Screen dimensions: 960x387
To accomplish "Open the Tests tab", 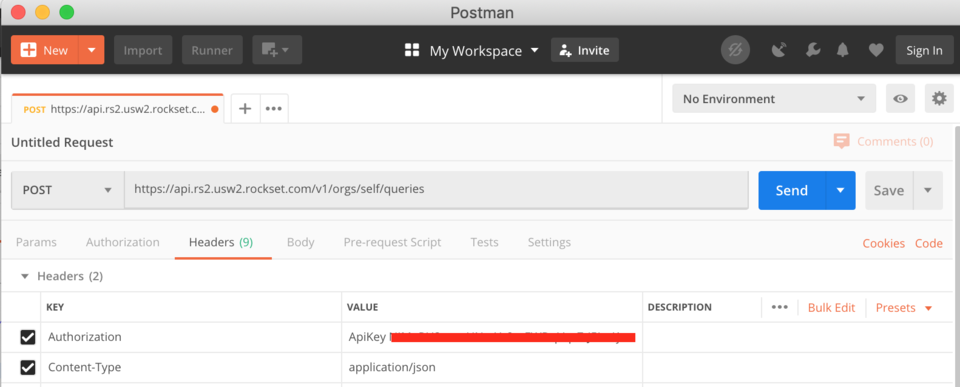I will (x=484, y=242).
